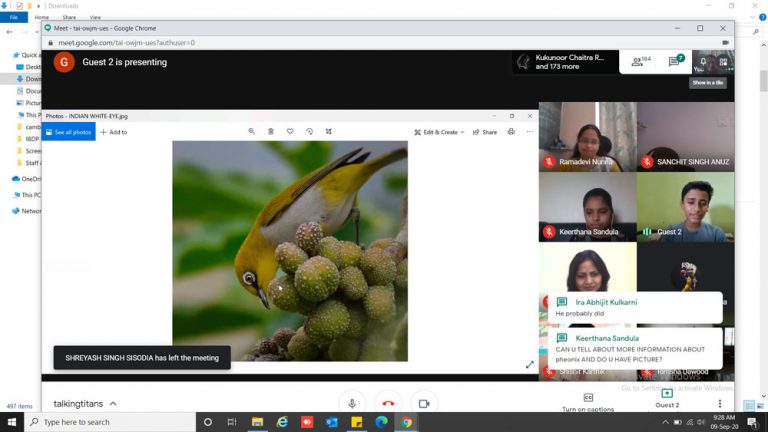Open the Photos See more ellipsis menu
The height and width of the screenshot is (432, 768).
[x=529, y=131]
